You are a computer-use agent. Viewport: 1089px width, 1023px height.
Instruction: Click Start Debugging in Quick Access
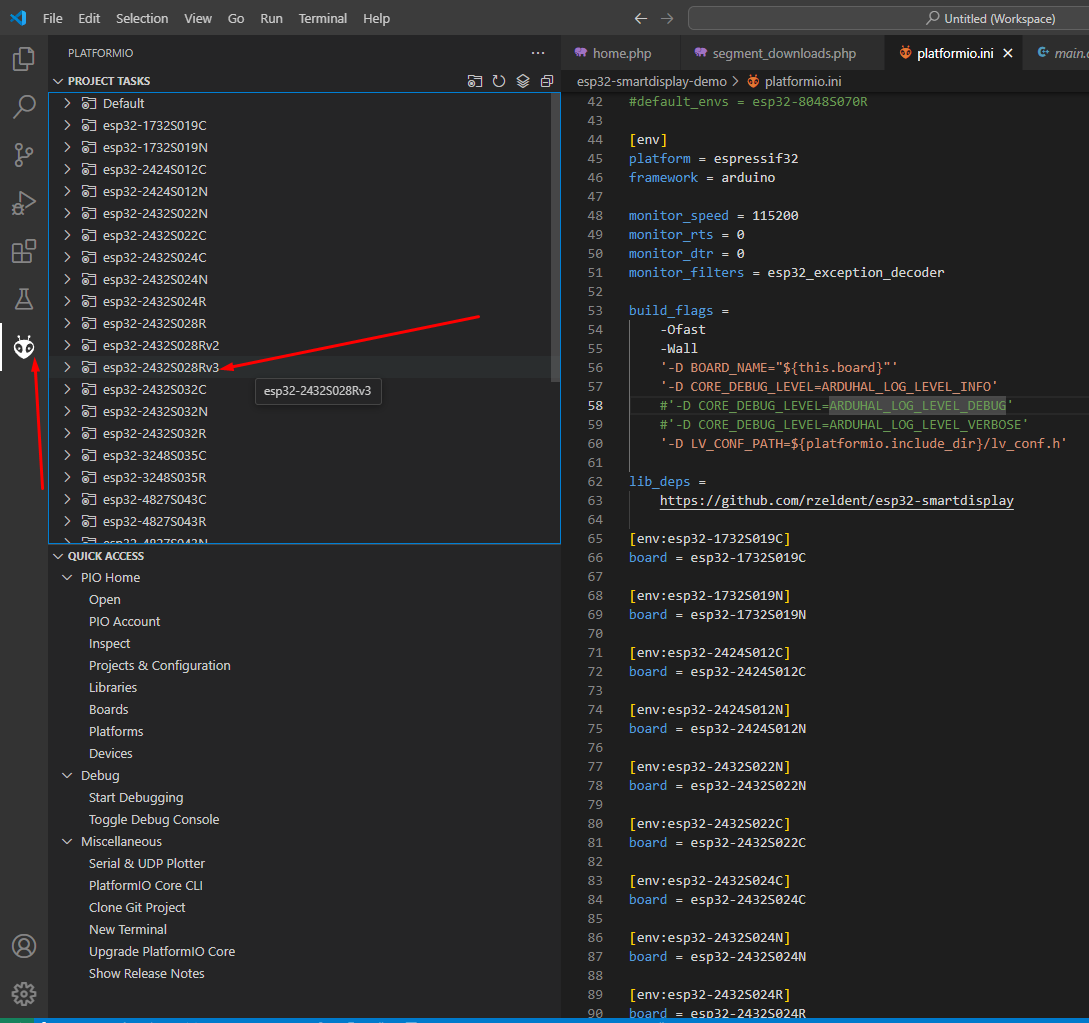click(x=136, y=798)
